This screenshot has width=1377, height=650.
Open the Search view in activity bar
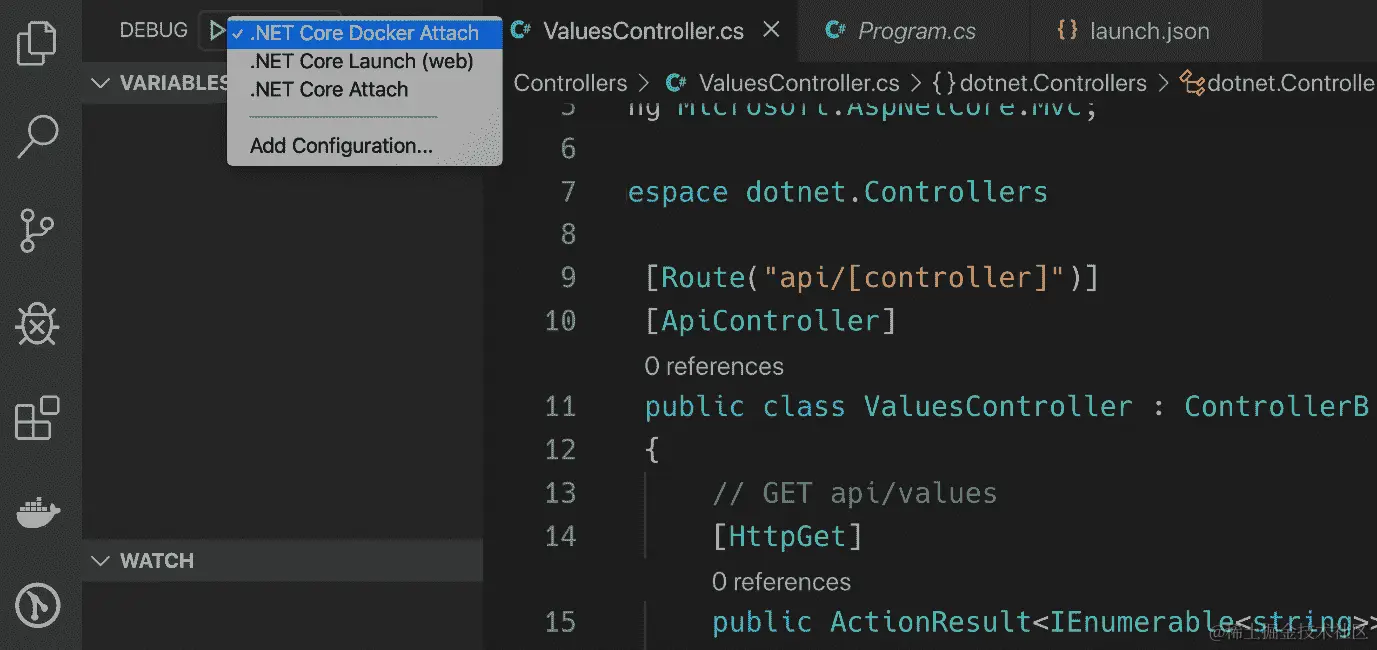coord(39,137)
